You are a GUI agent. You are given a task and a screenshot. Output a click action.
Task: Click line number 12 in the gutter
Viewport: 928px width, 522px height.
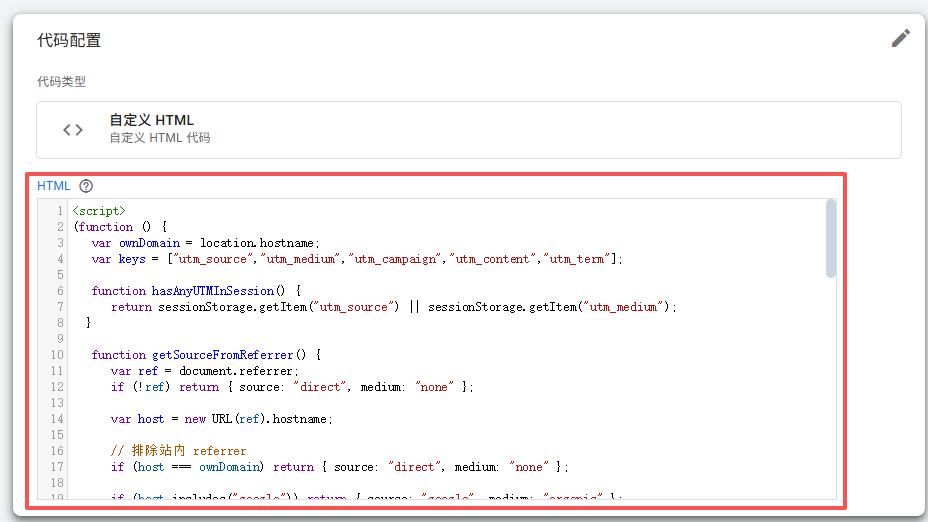coord(57,386)
